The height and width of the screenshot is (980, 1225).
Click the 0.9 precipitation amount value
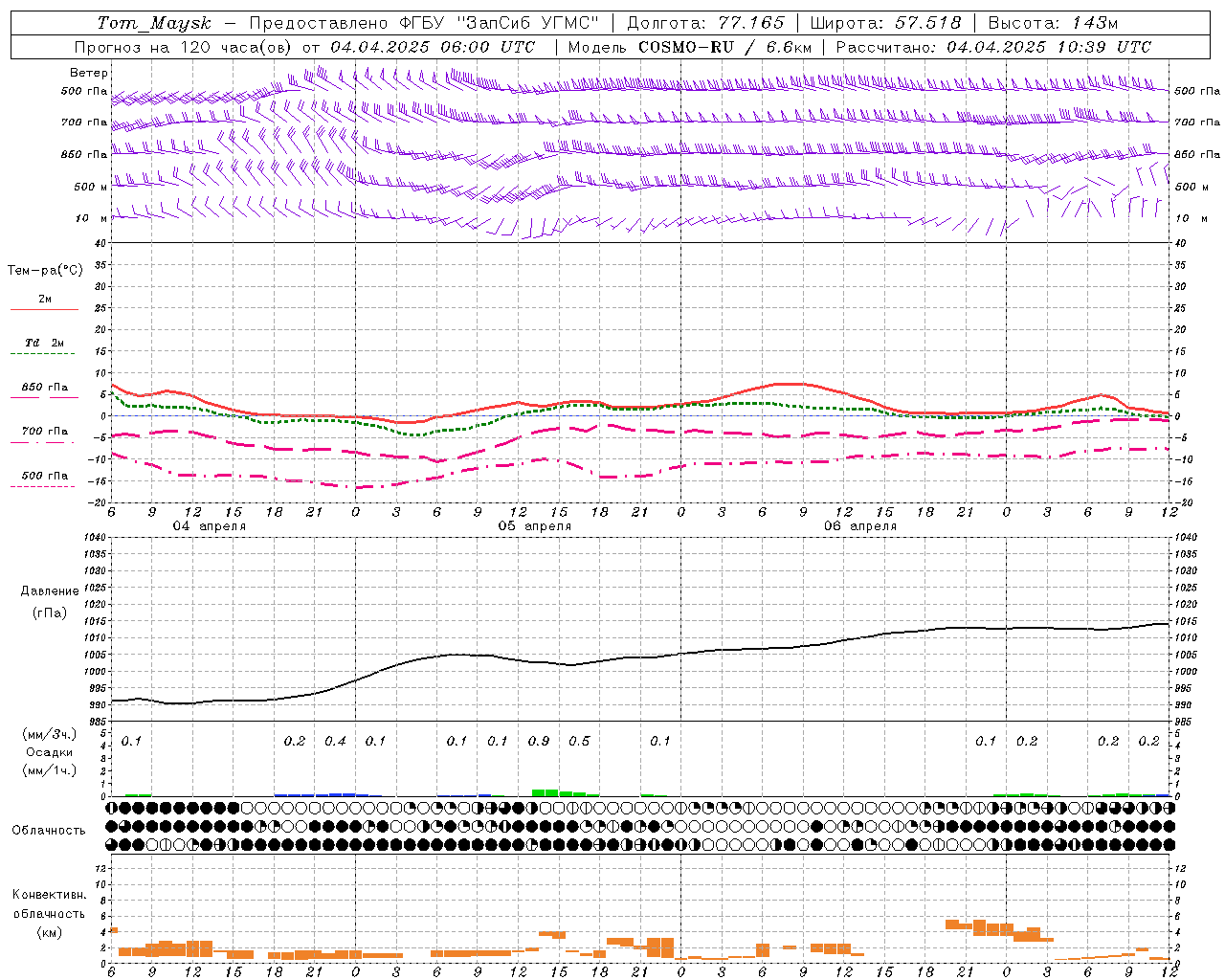coord(539,742)
